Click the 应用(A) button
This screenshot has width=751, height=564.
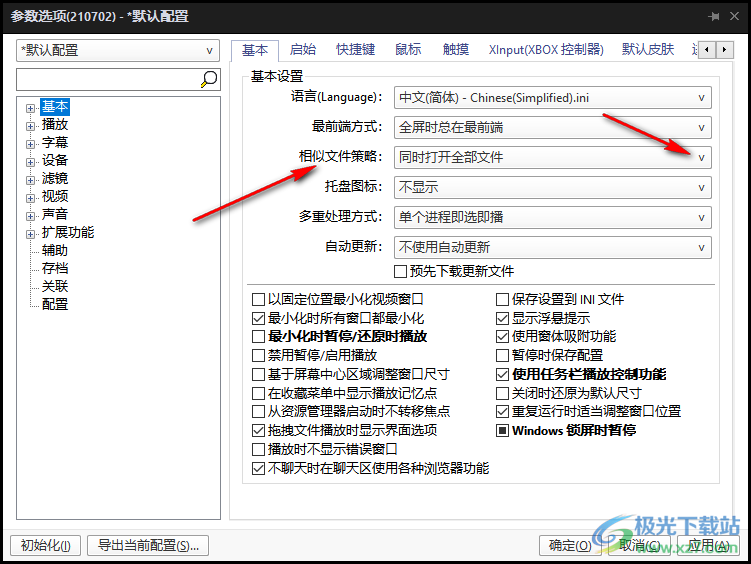pyautogui.click(x=708, y=545)
